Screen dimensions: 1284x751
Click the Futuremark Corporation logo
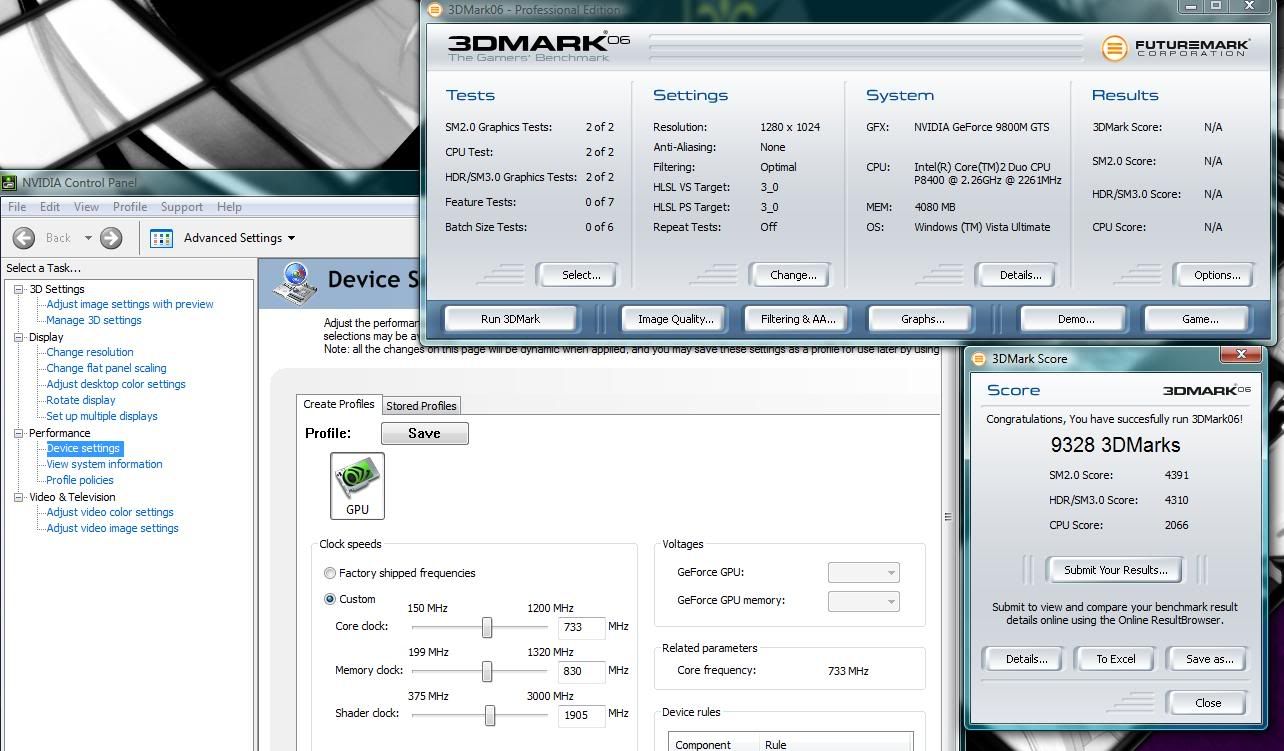point(1175,48)
